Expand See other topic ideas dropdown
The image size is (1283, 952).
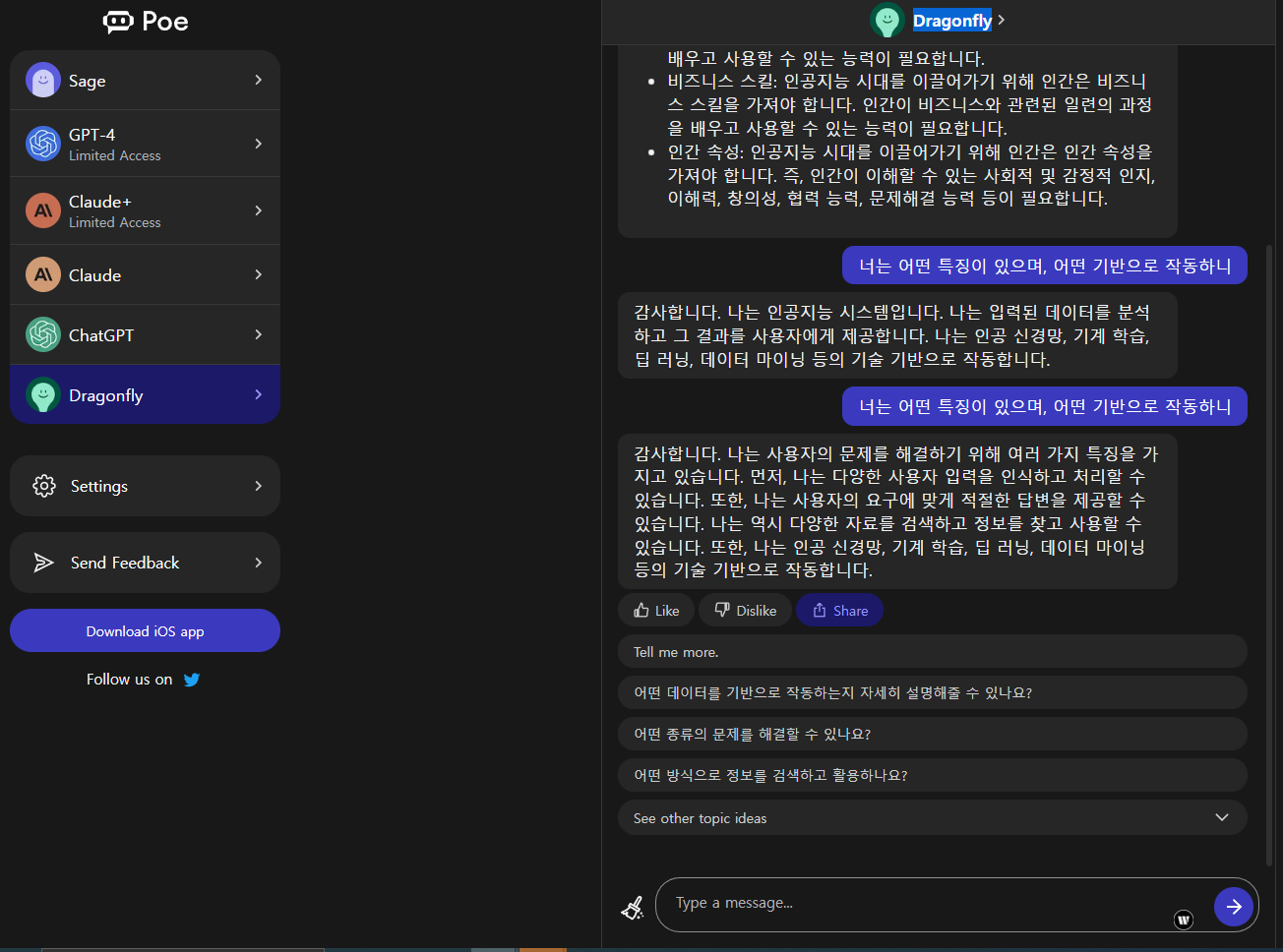(x=1222, y=817)
